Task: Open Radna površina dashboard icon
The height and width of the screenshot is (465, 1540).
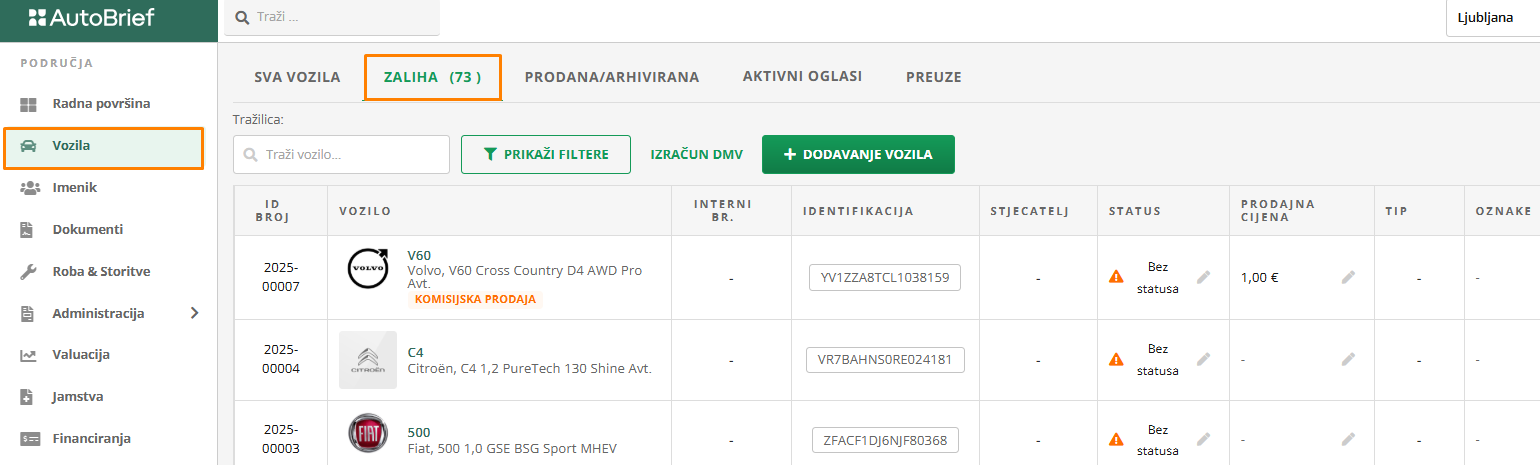Action: (x=28, y=104)
